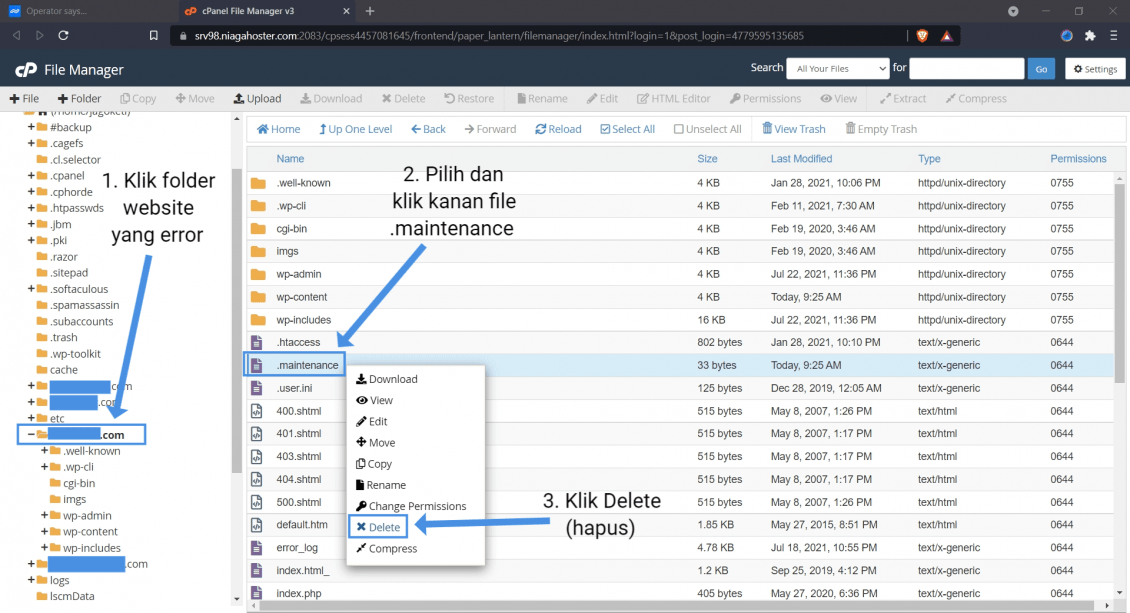Open the All Your Files search dropdown
The image size is (1130, 613).
point(837,68)
